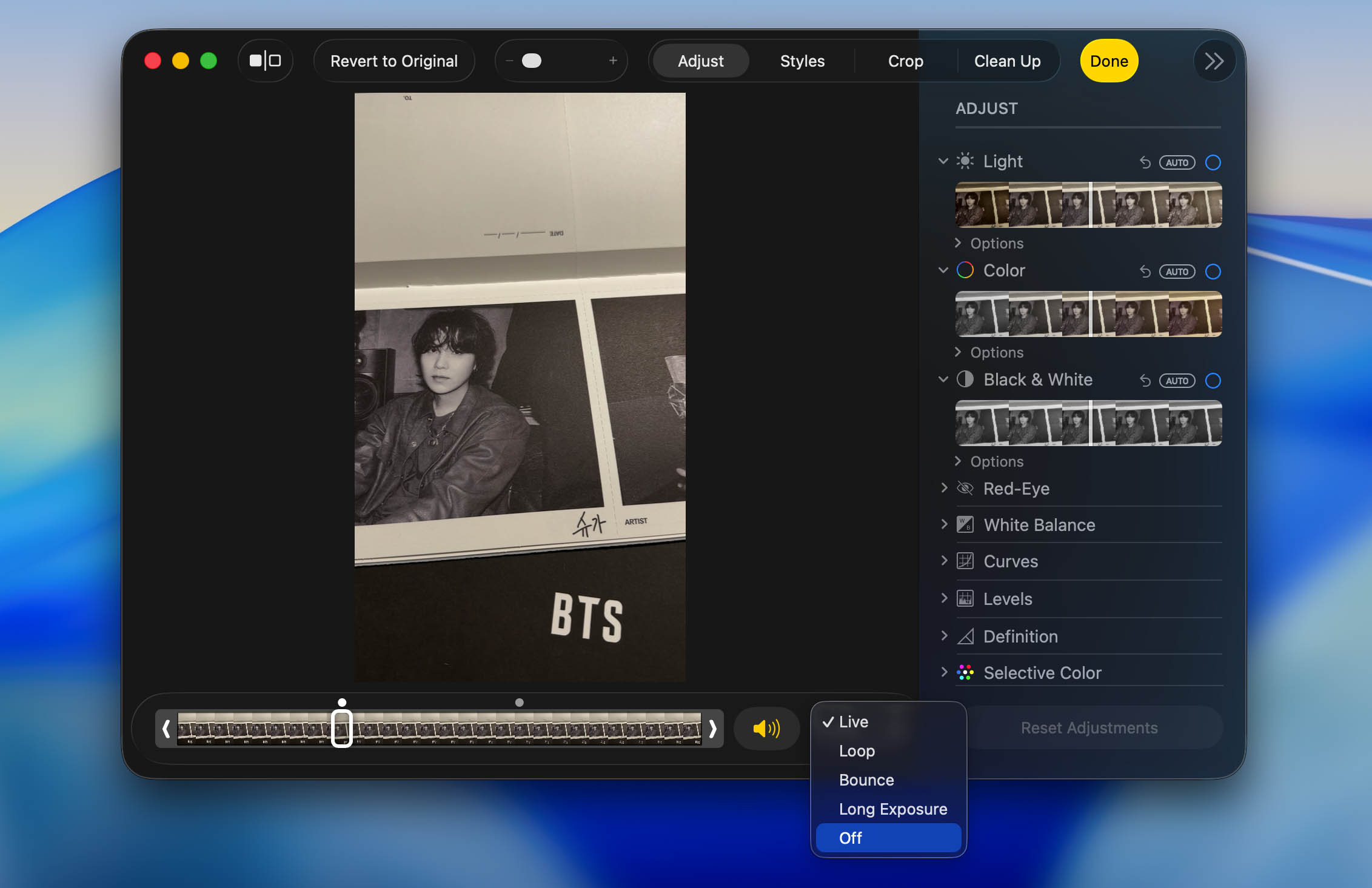The image size is (1372, 888).
Task: Collapse the Light section chevron
Action: (x=943, y=161)
